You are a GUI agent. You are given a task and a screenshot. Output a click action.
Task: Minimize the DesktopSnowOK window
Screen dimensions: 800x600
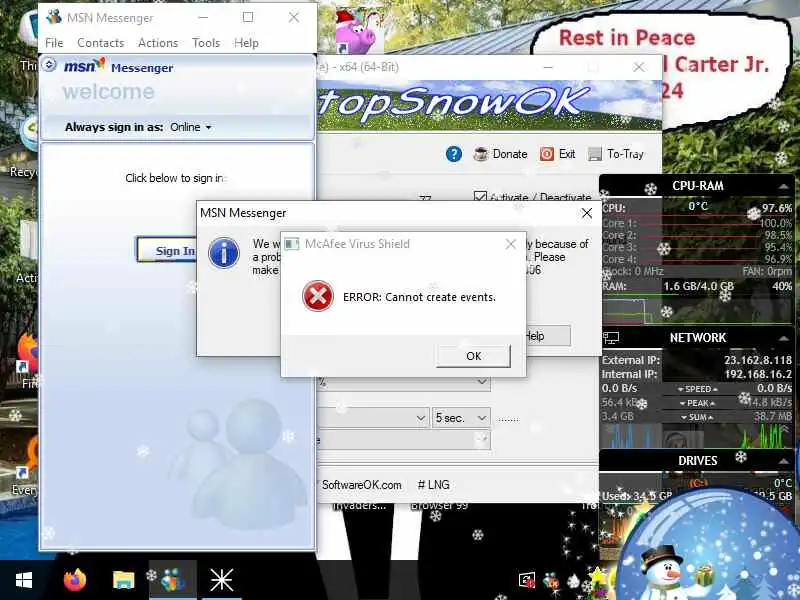(x=547, y=67)
